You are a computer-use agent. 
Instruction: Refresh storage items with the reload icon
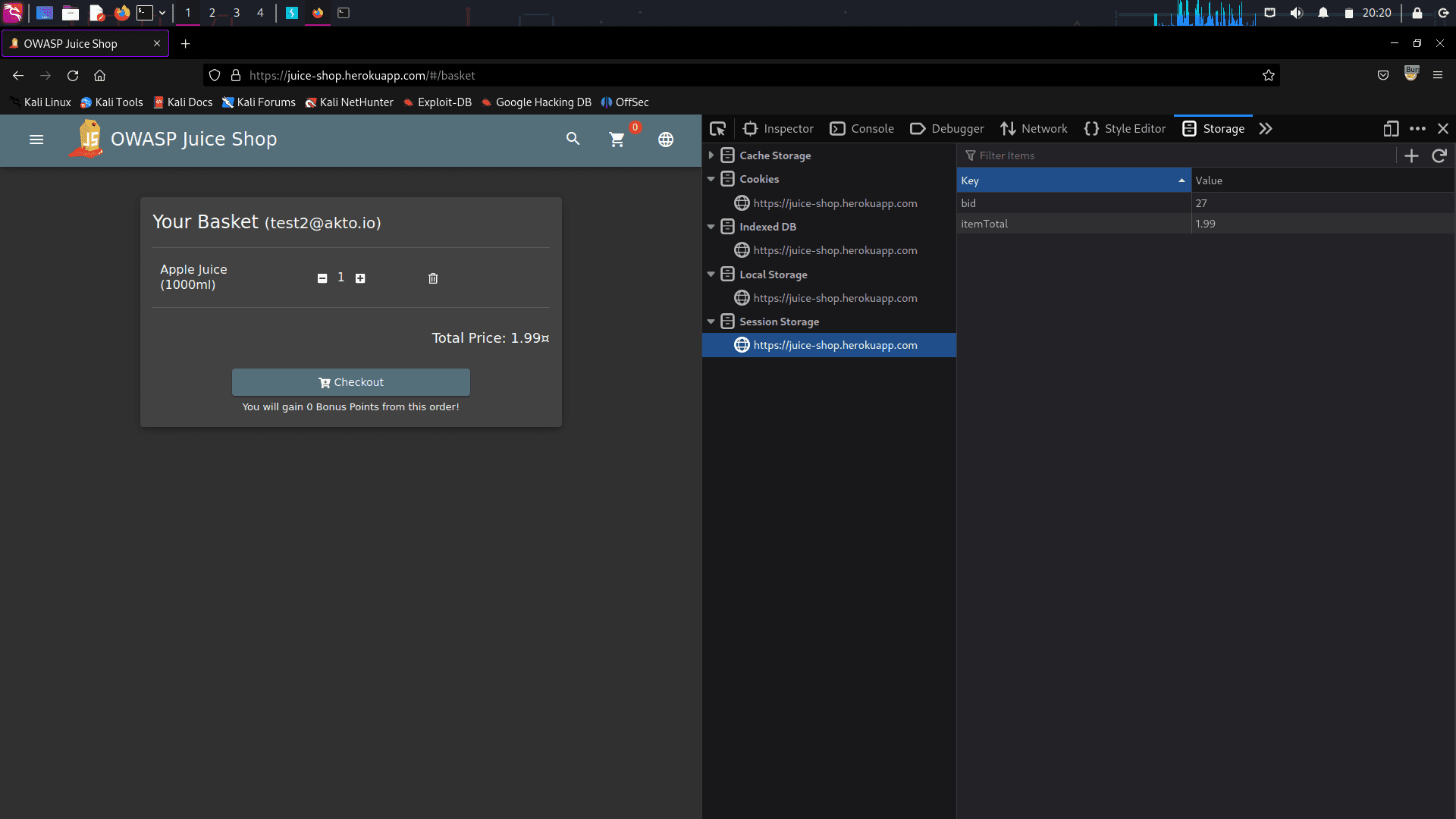tap(1439, 156)
